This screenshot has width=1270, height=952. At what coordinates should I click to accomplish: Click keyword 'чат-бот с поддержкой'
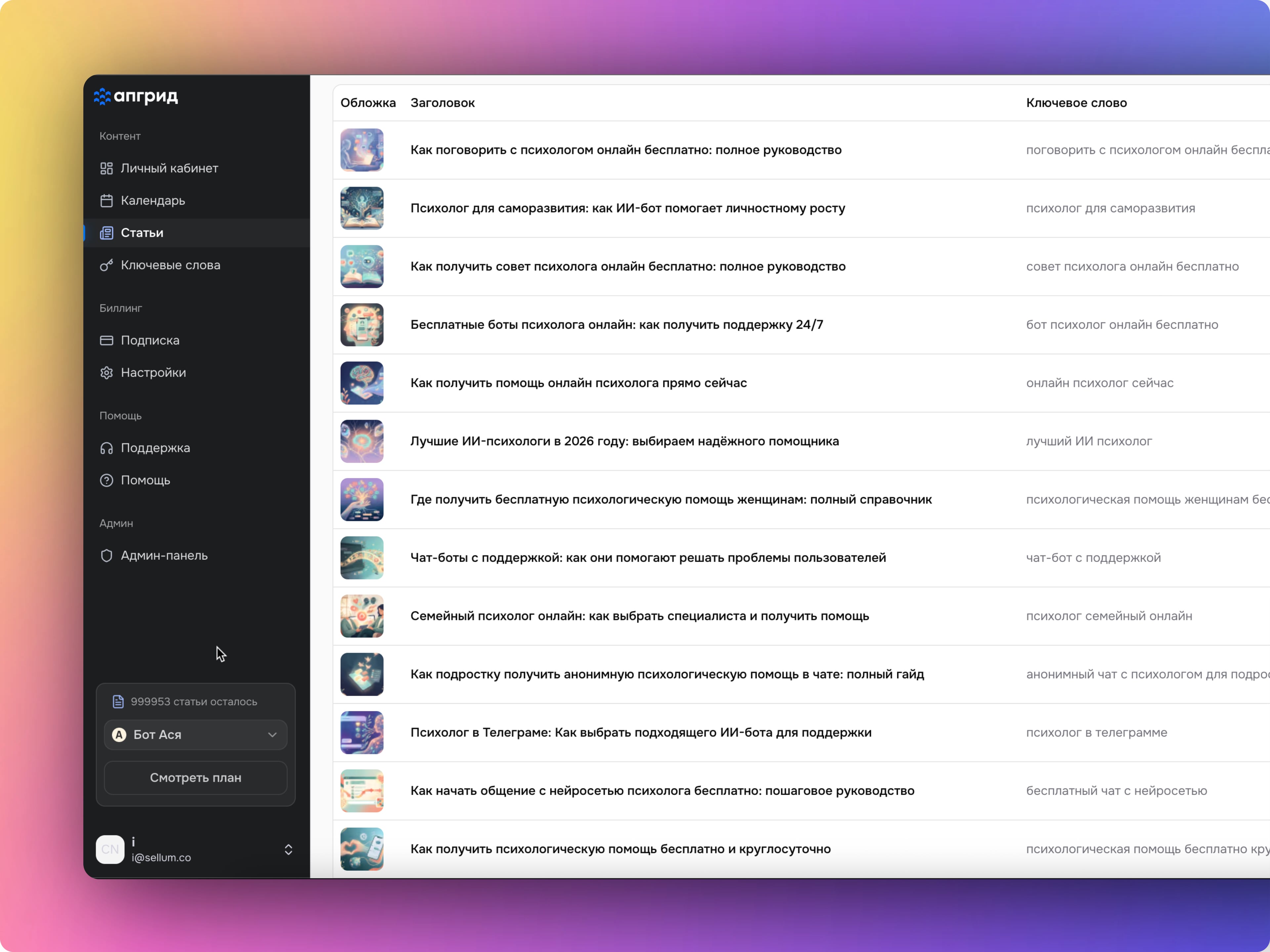point(1093,558)
